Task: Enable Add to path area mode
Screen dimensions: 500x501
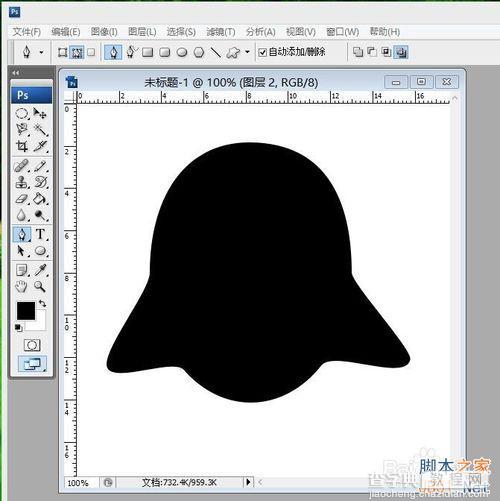Action: pyautogui.click(x=358, y=52)
